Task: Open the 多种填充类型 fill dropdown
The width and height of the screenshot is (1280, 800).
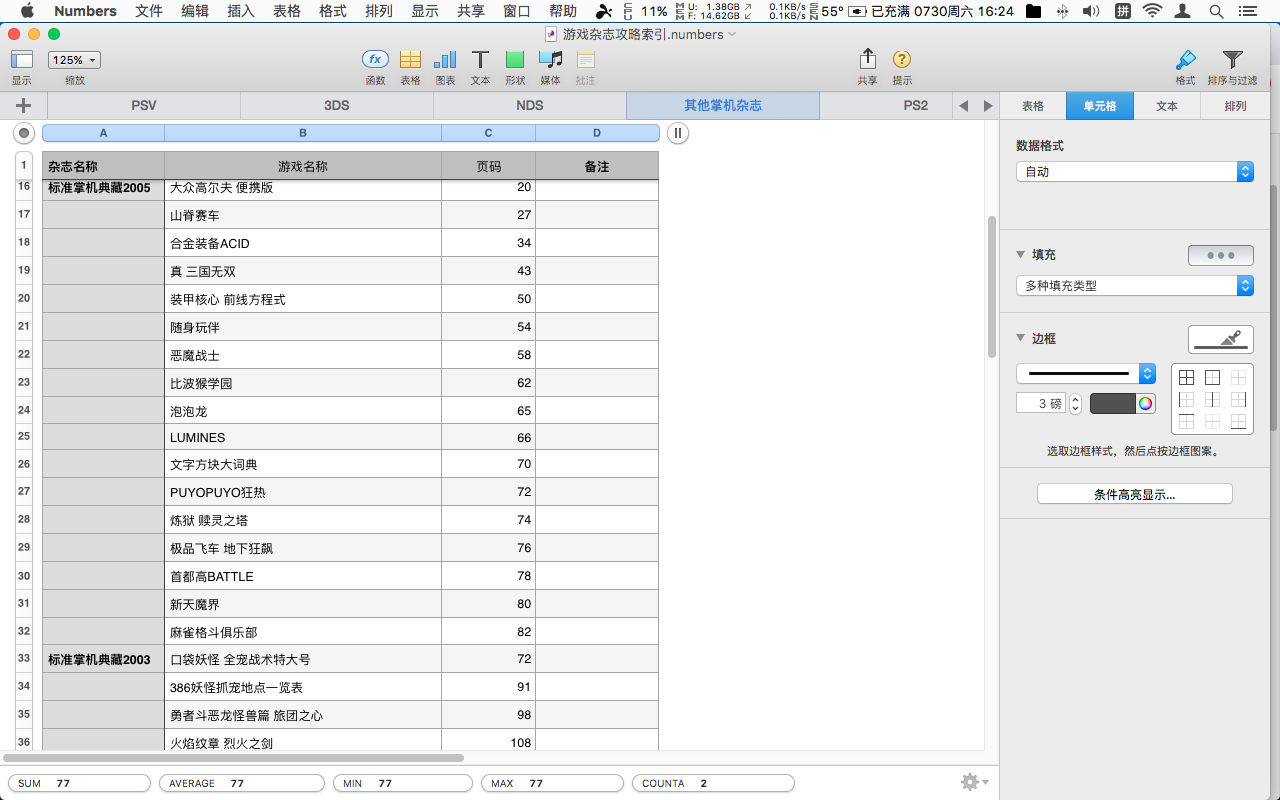Action: (1134, 286)
